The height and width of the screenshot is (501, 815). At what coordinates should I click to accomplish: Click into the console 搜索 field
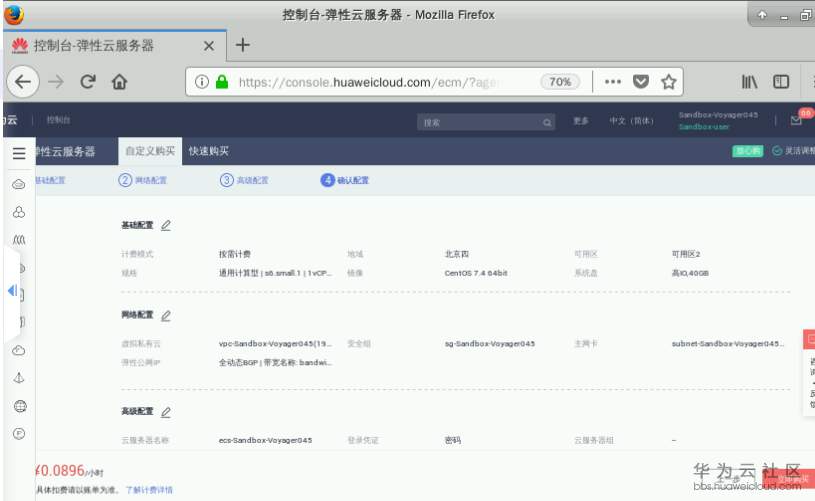pos(485,122)
